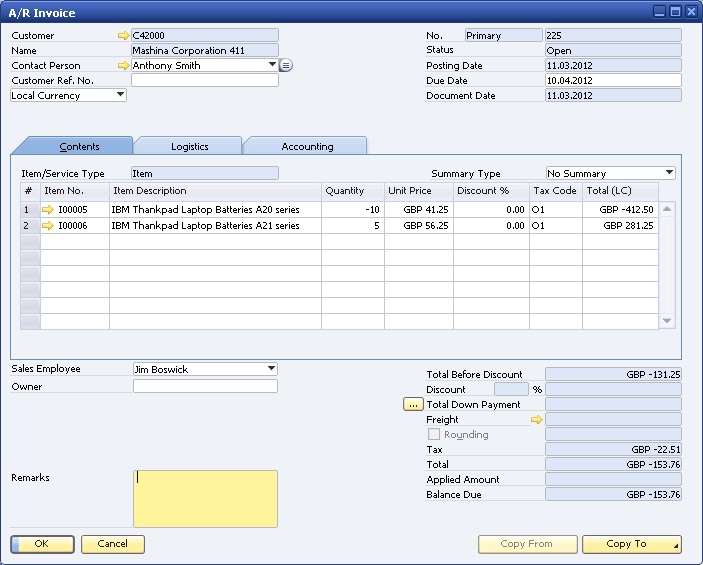Screen dimensions: 703x565
Task: Click the A20 series item description
Action: coord(215,209)
